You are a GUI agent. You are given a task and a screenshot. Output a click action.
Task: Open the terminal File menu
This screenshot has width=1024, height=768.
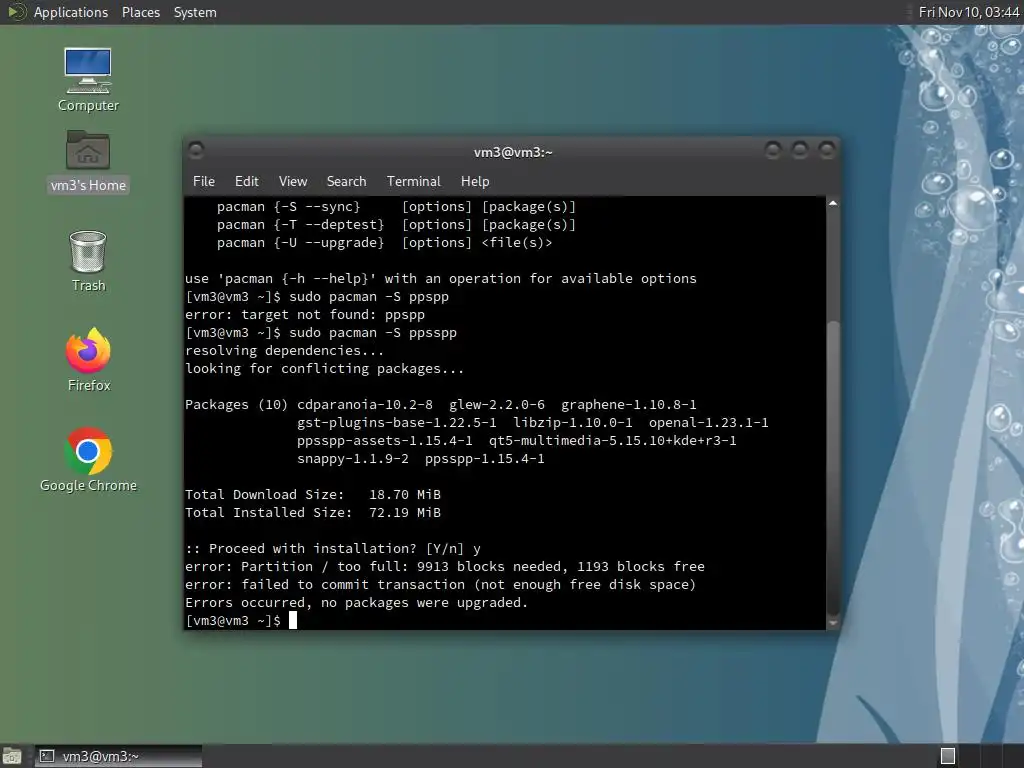click(204, 181)
